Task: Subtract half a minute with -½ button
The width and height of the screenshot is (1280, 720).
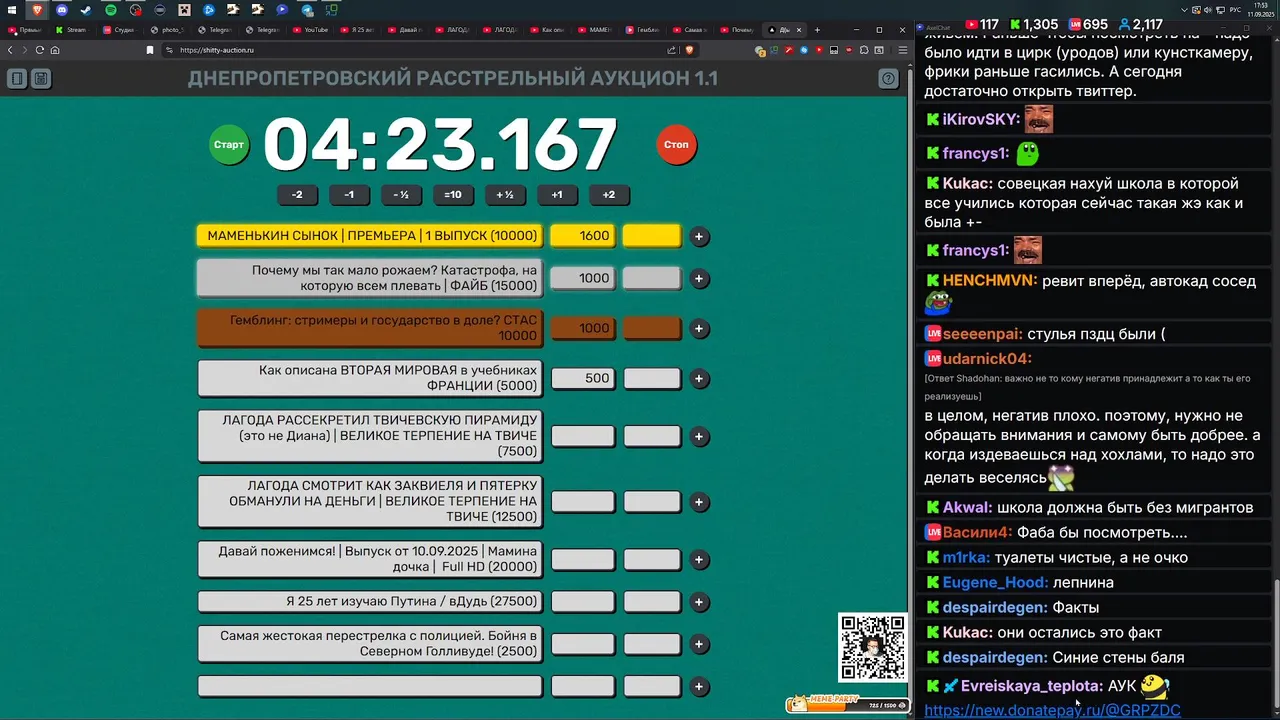Action: point(401,195)
